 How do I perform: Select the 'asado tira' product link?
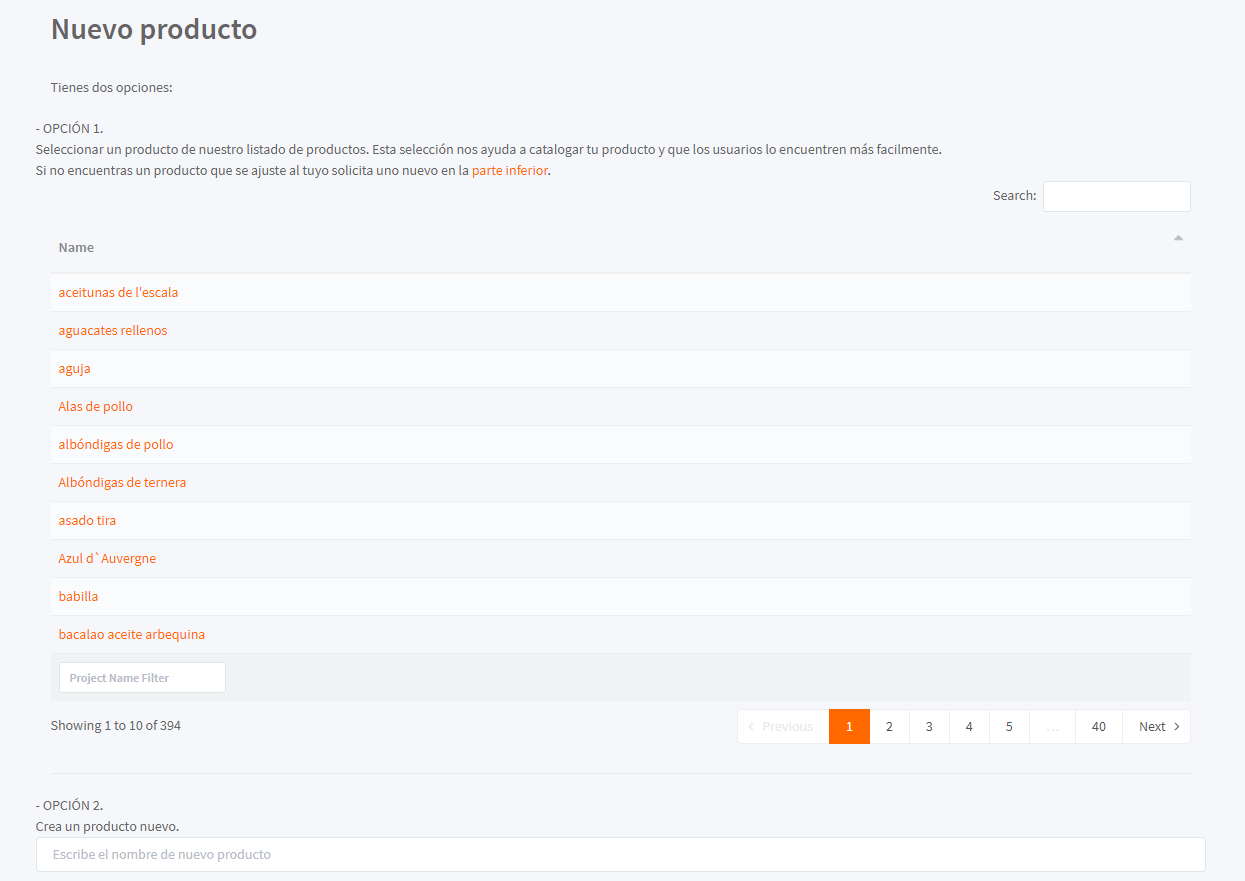pyautogui.click(x=87, y=521)
